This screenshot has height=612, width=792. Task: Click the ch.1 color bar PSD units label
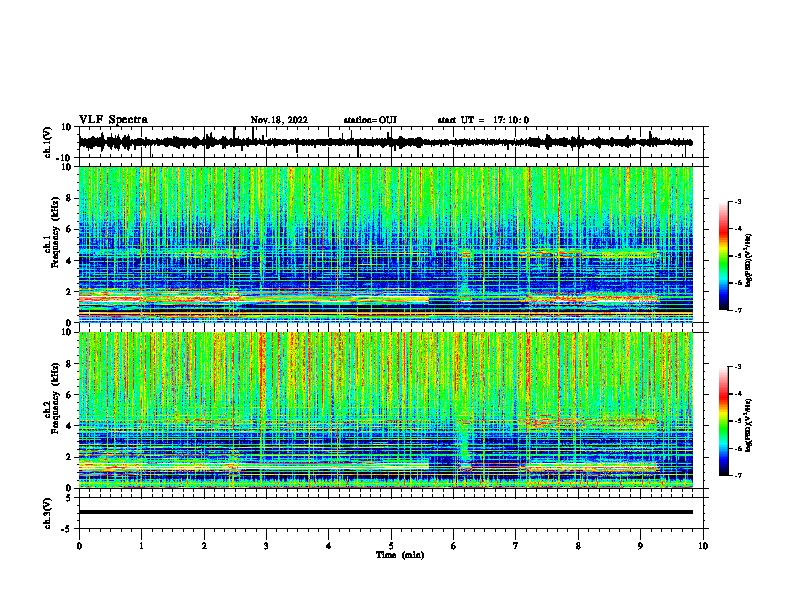(749, 260)
